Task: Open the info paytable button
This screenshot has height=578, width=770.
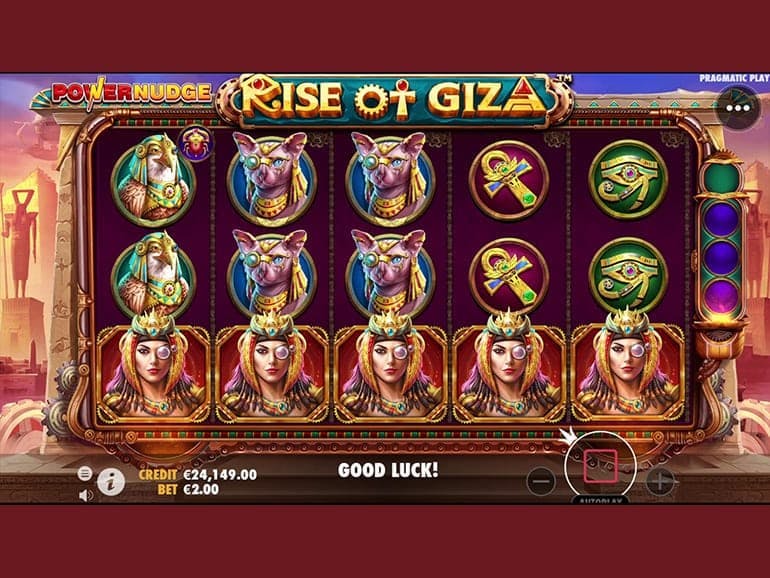Action: click(x=110, y=482)
